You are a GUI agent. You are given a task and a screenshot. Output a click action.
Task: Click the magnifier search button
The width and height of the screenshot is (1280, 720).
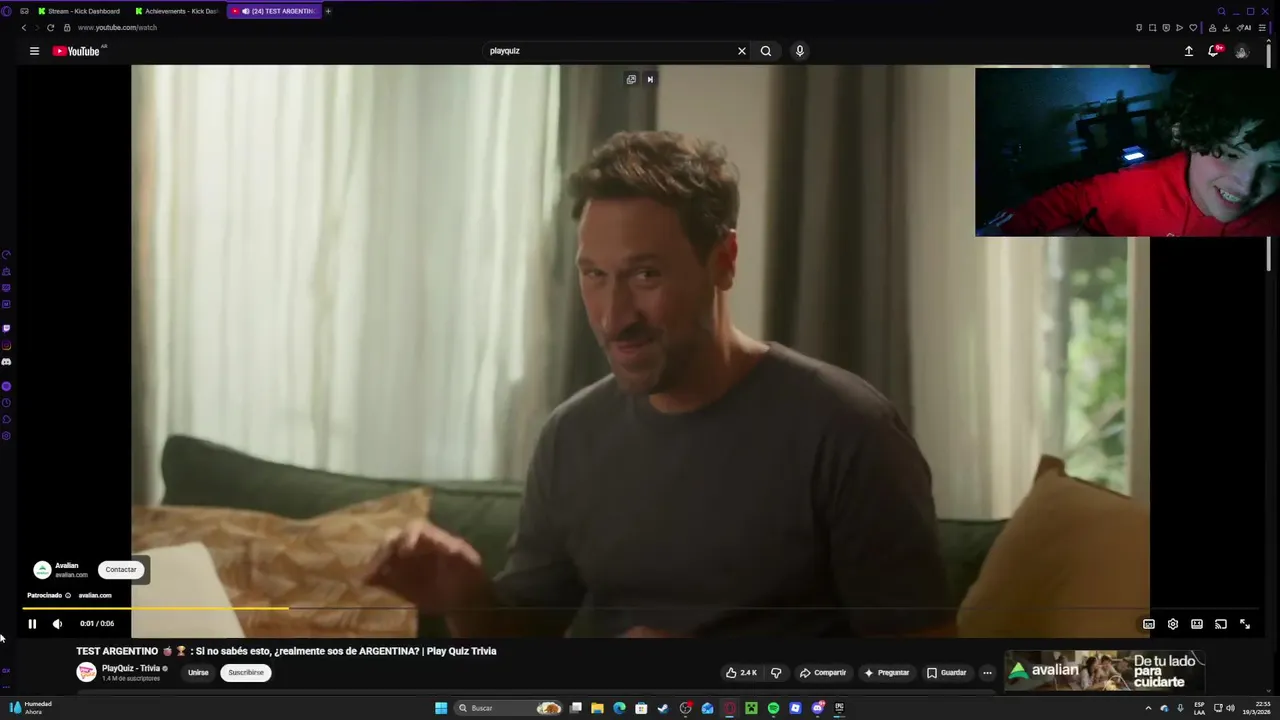click(x=766, y=51)
